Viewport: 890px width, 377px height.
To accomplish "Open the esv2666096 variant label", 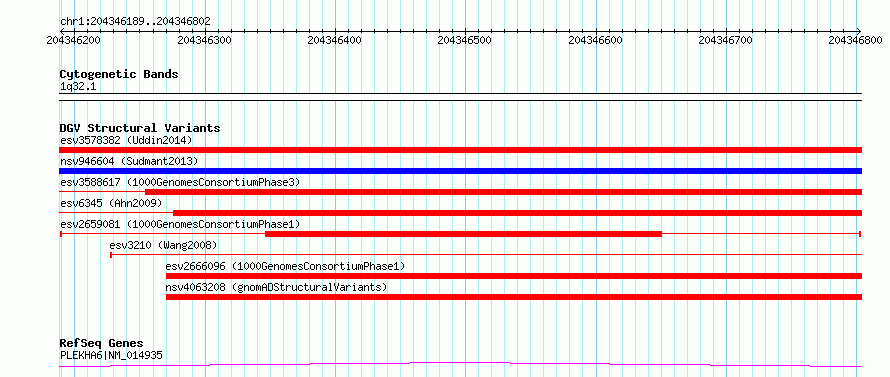I will [285, 266].
